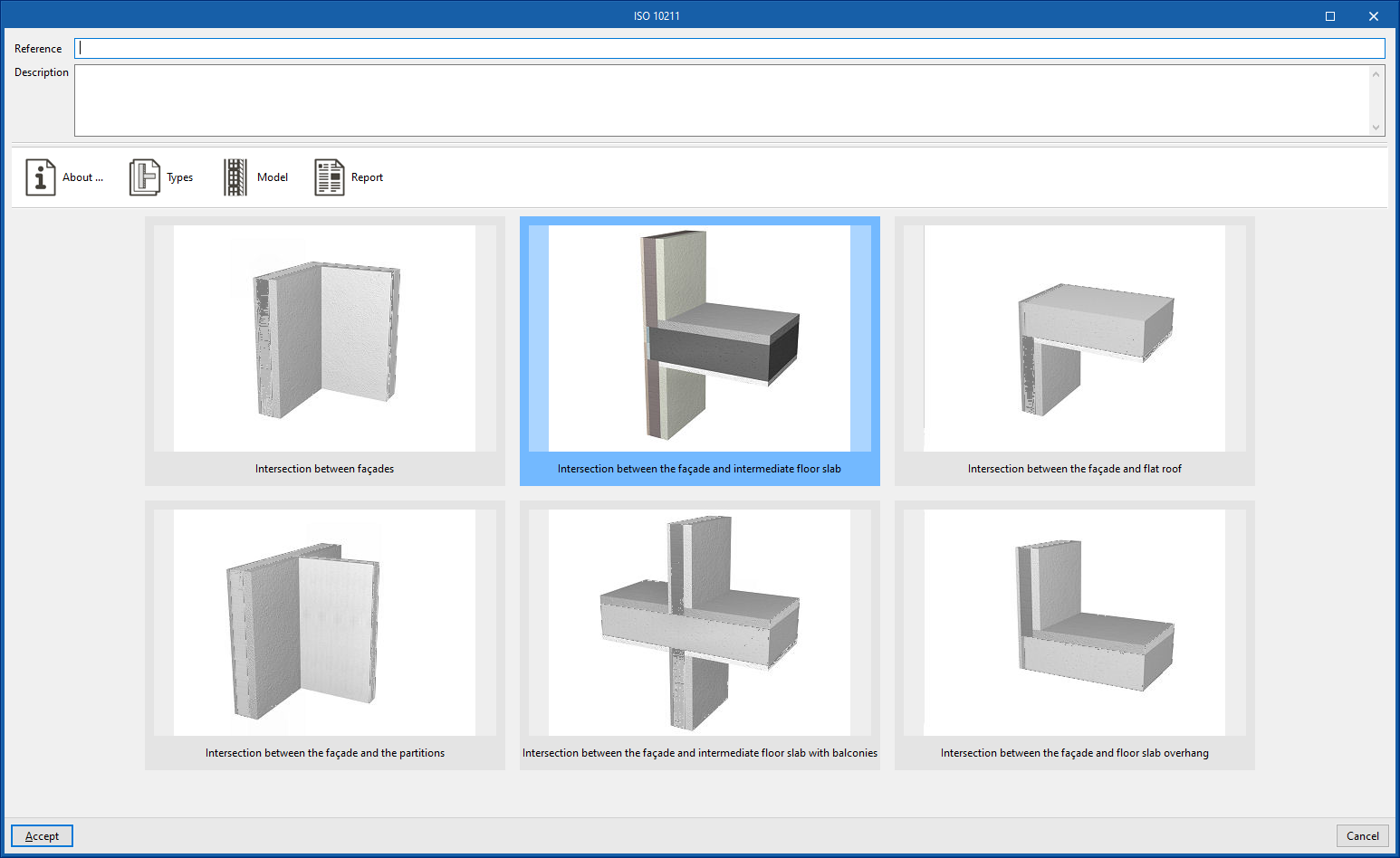This screenshot has width=1400, height=858.
Task: Select the façade and flat roof thumbnail
Action: [x=1074, y=339]
